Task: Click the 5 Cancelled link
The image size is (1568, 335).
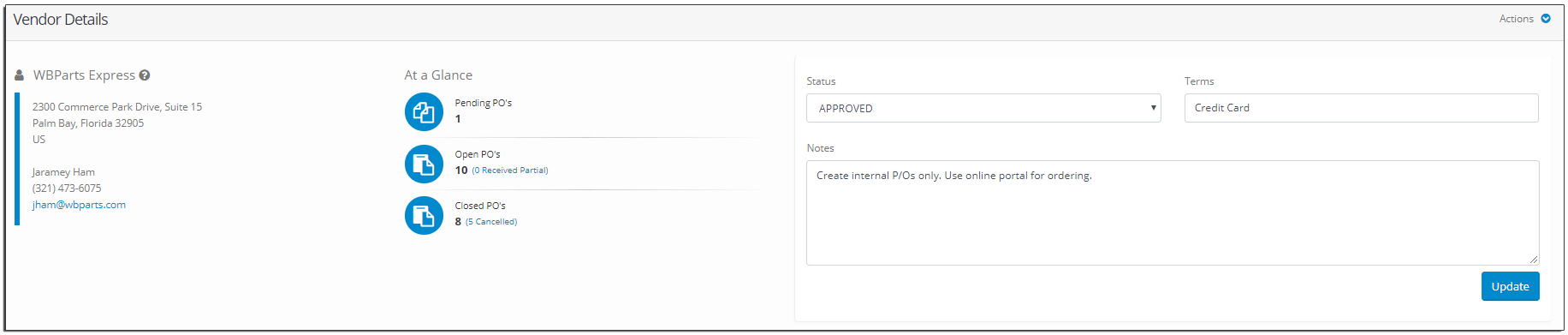Action: (x=491, y=222)
